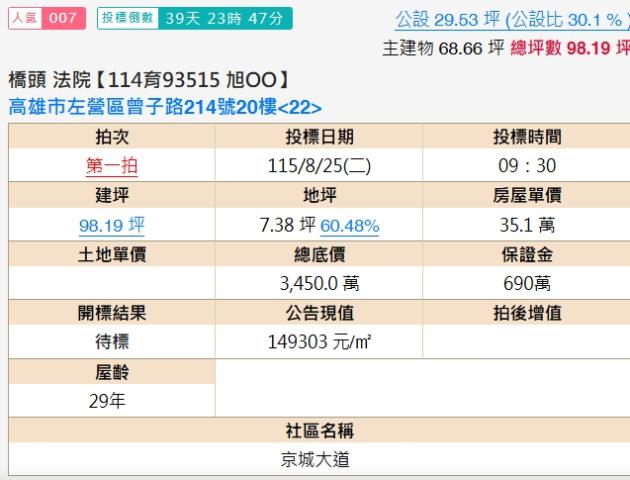This screenshot has height=480, width=630.
Task: Open the 公設 29.53 坪 link
Action: pos(512,19)
